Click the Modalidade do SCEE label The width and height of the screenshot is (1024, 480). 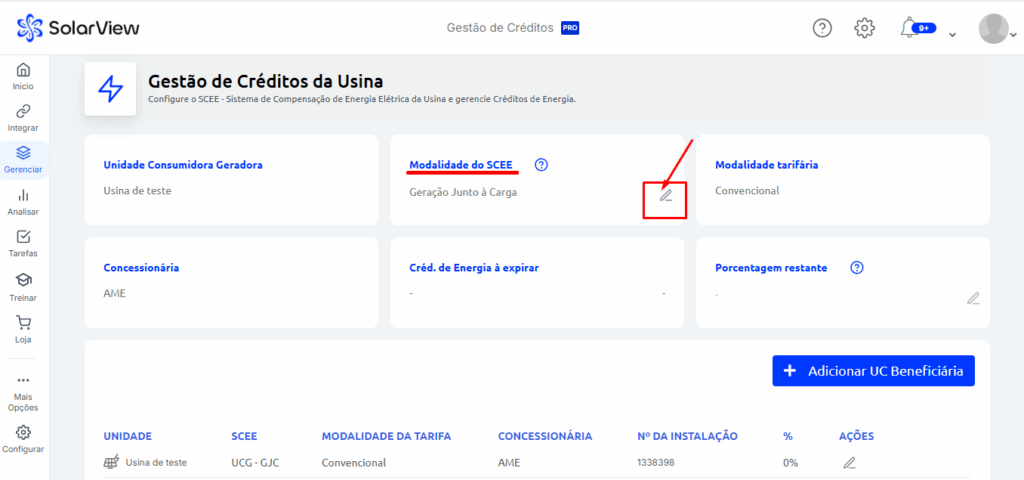point(461,165)
